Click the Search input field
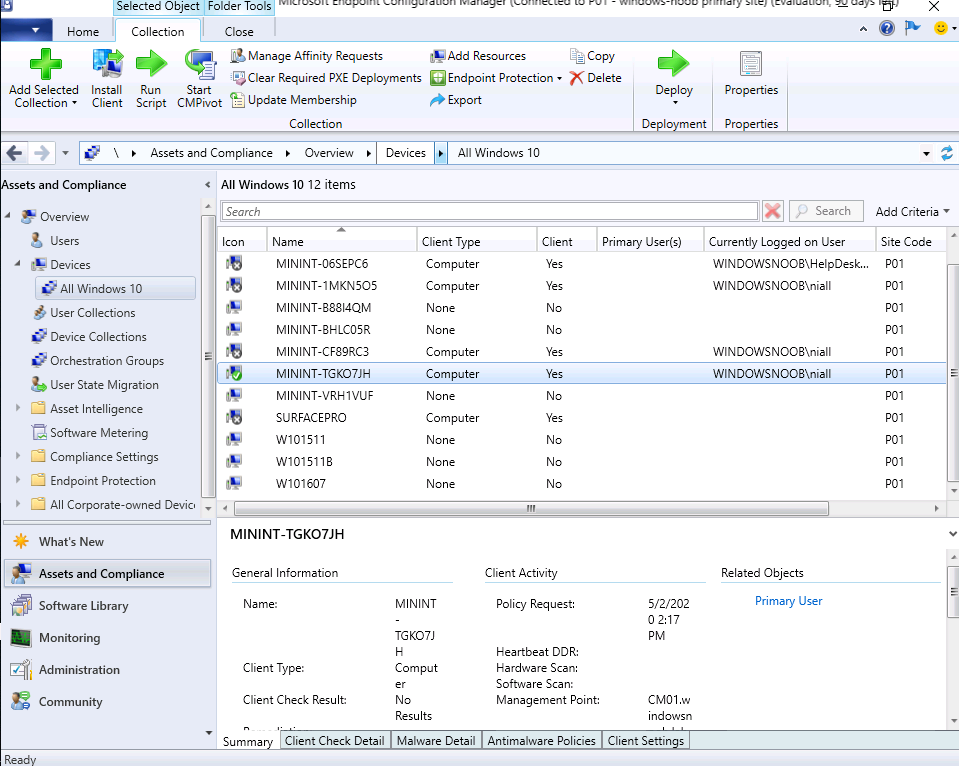Image resolution: width=959 pixels, height=766 pixels. (489, 211)
